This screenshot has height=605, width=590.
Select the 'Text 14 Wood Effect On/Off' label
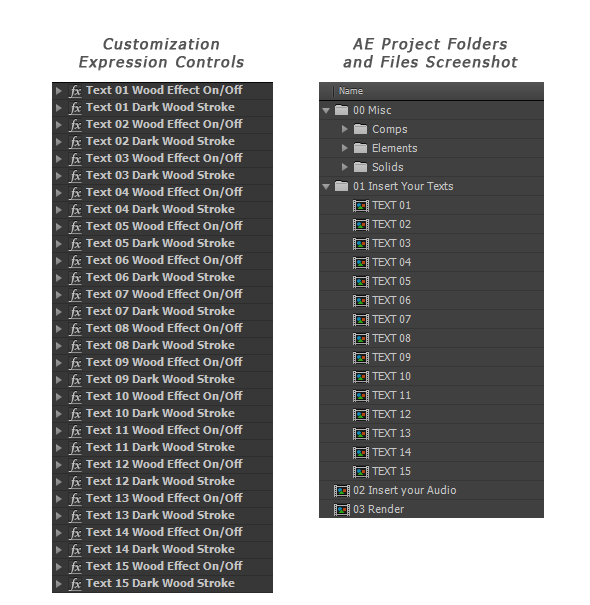coord(164,532)
